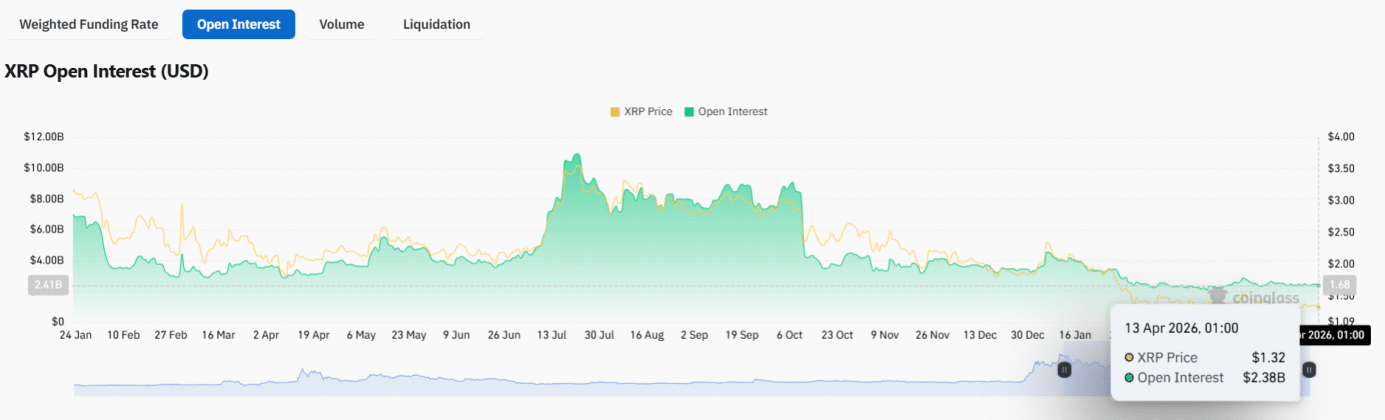
Task: Click the XRP Open Interest (USD) title
Action: click(107, 72)
